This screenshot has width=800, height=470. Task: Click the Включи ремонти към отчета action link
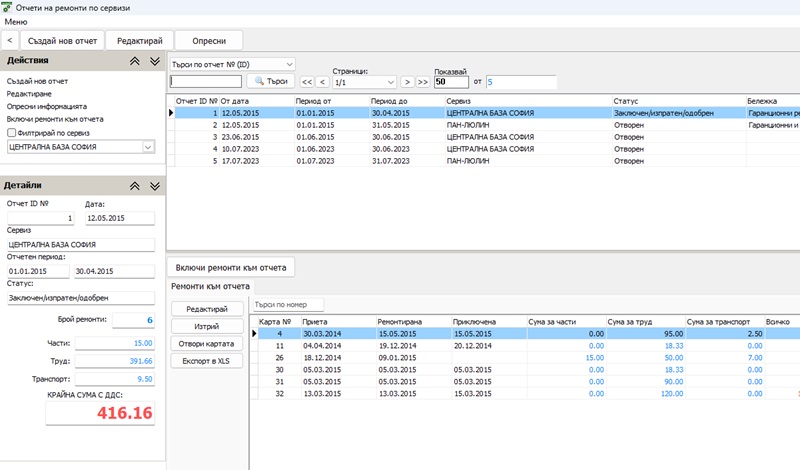point(55,119)
